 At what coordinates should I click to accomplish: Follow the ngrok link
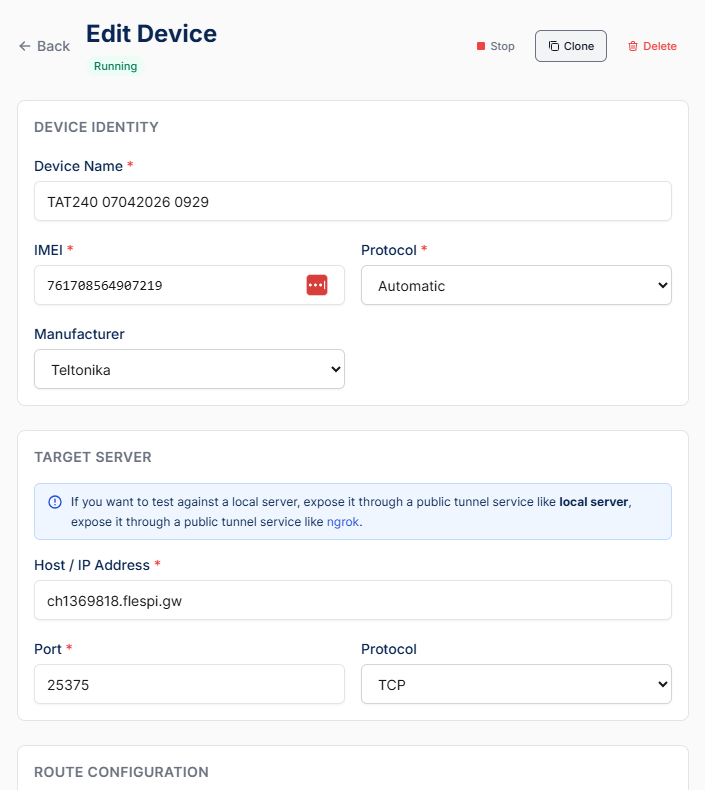[342, 521]
